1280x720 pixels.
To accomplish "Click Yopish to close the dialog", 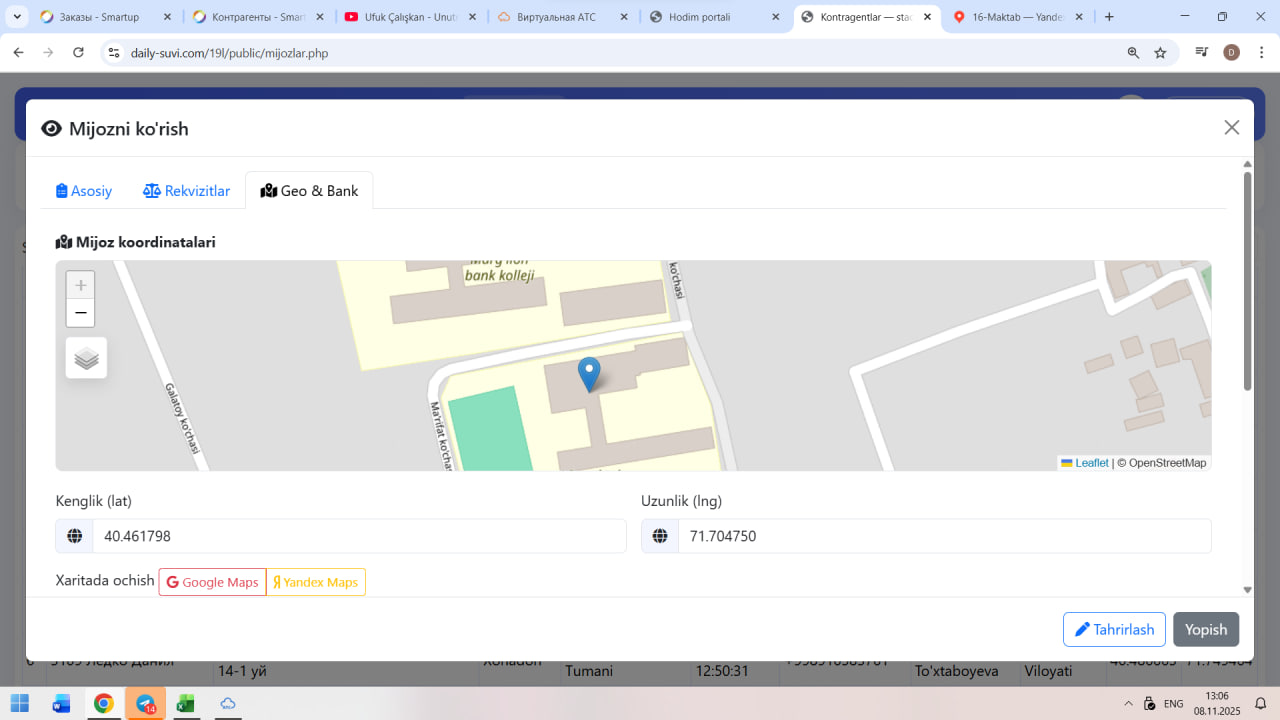I will coord(1206,630).
